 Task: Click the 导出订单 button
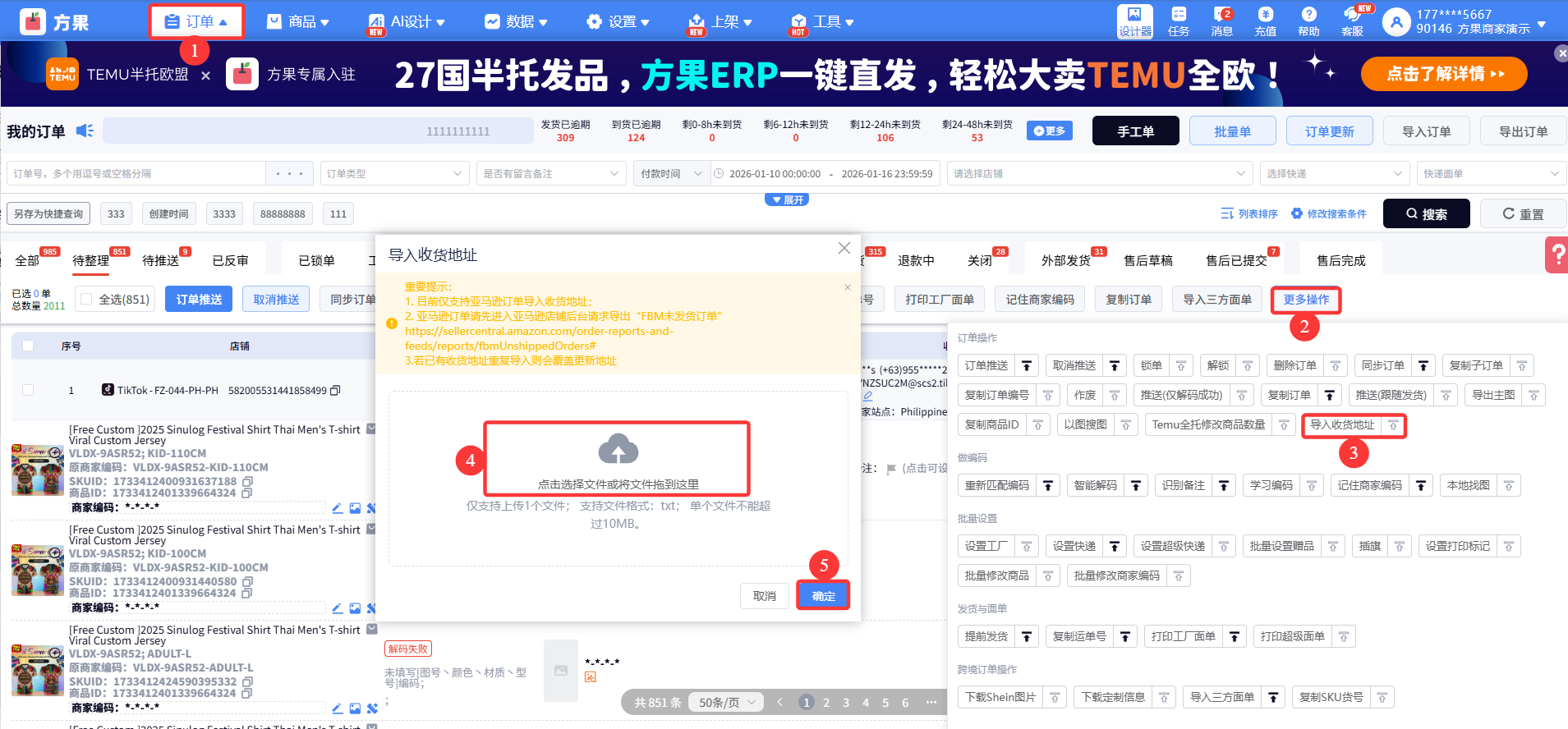tap(1524, 131)
